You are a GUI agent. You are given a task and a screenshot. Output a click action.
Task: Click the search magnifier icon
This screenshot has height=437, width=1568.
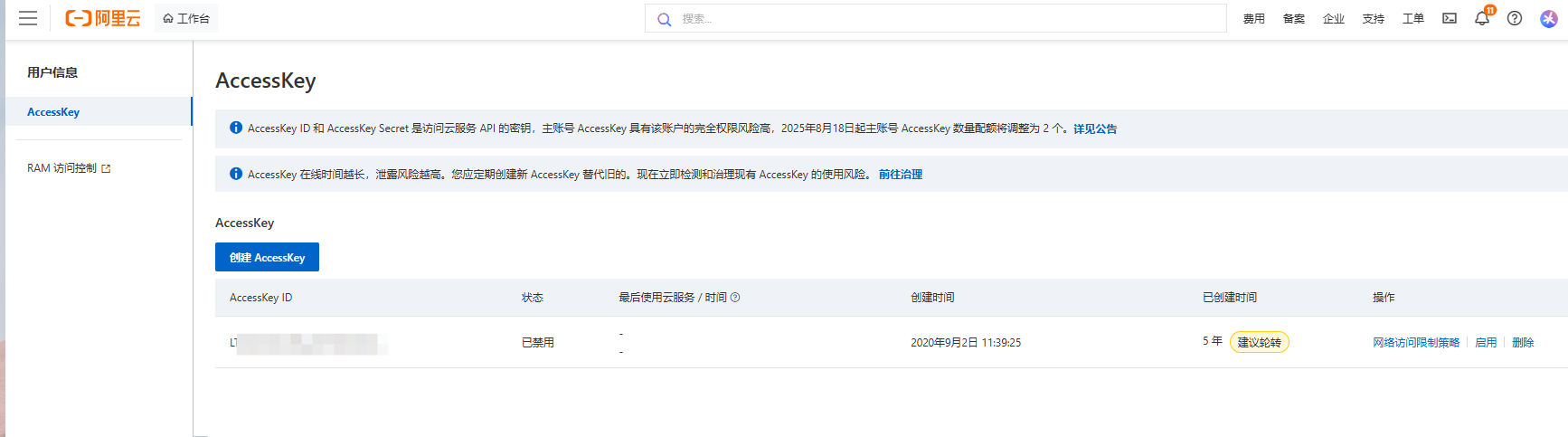click(664, 19)
